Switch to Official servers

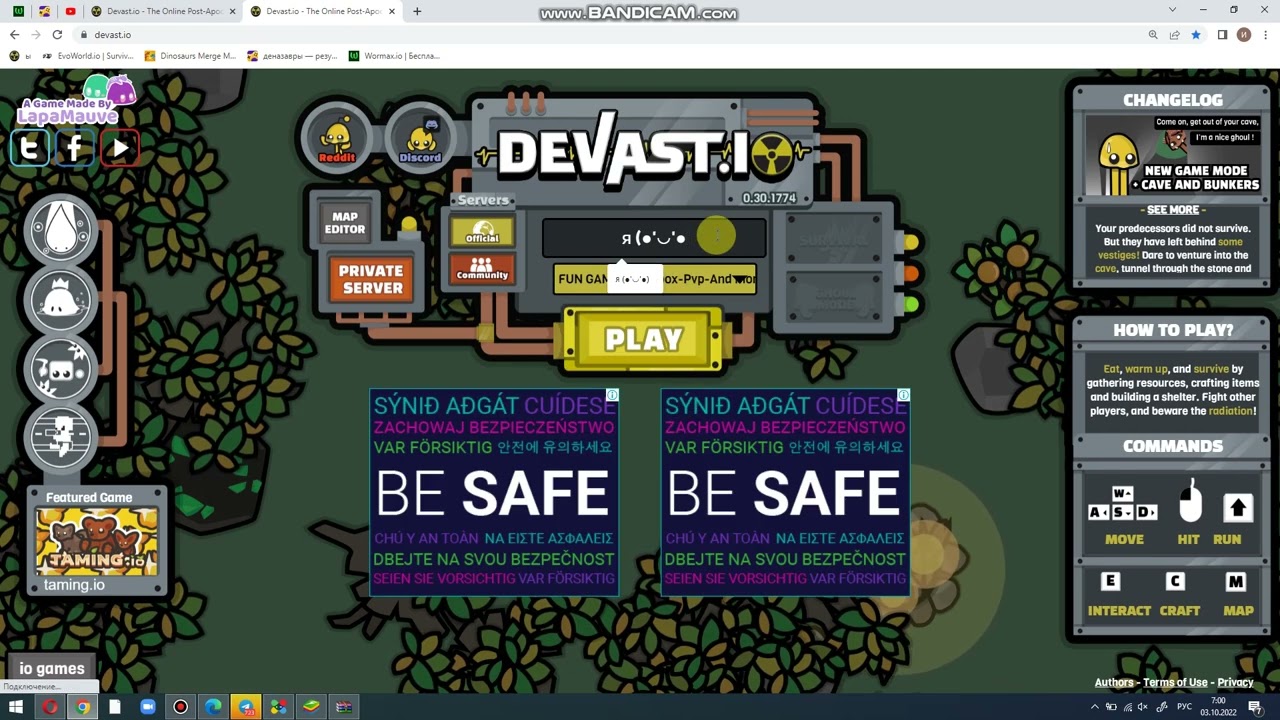[x=482, y=232]
